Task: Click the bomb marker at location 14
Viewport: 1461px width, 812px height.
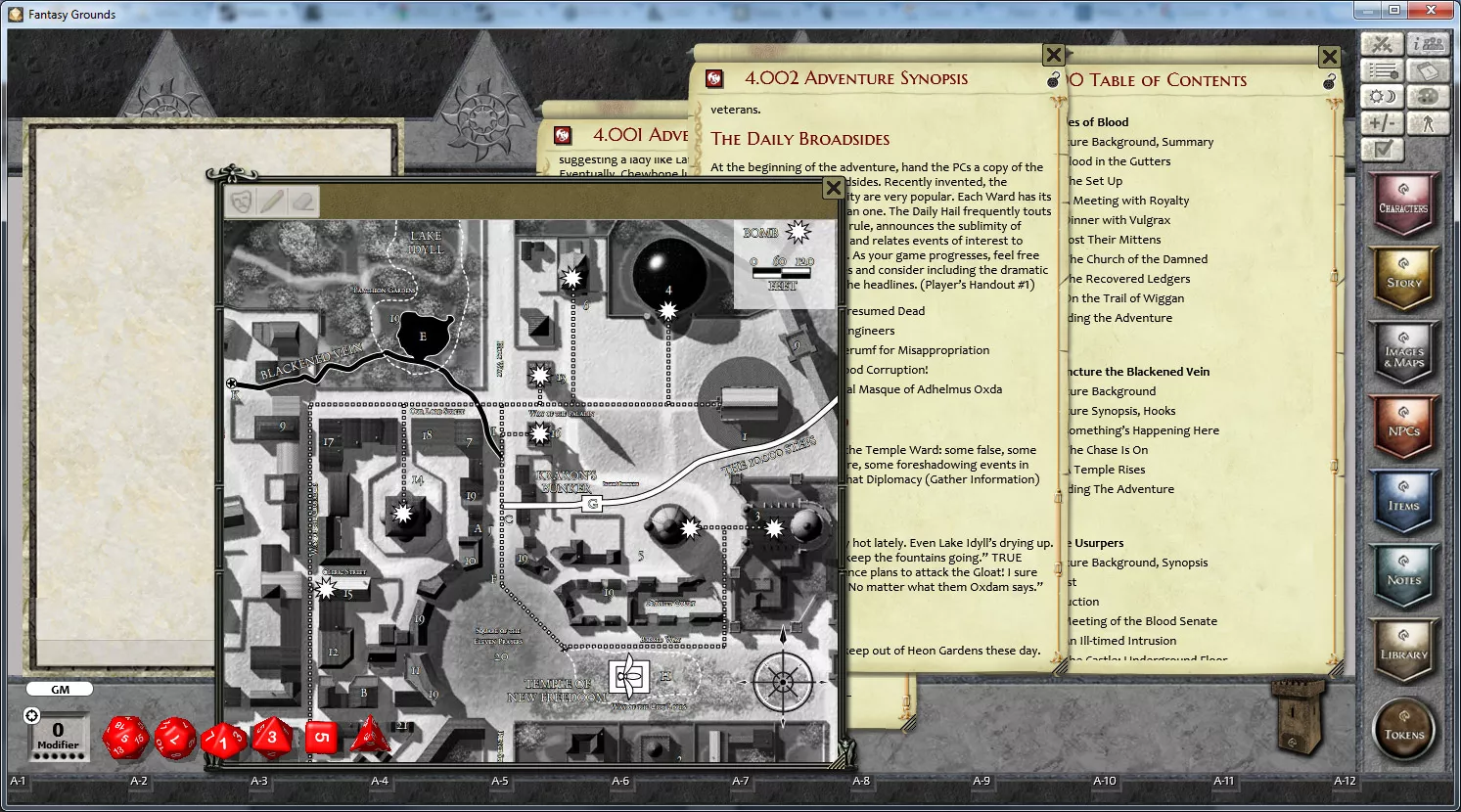Action: click(402, 513)
